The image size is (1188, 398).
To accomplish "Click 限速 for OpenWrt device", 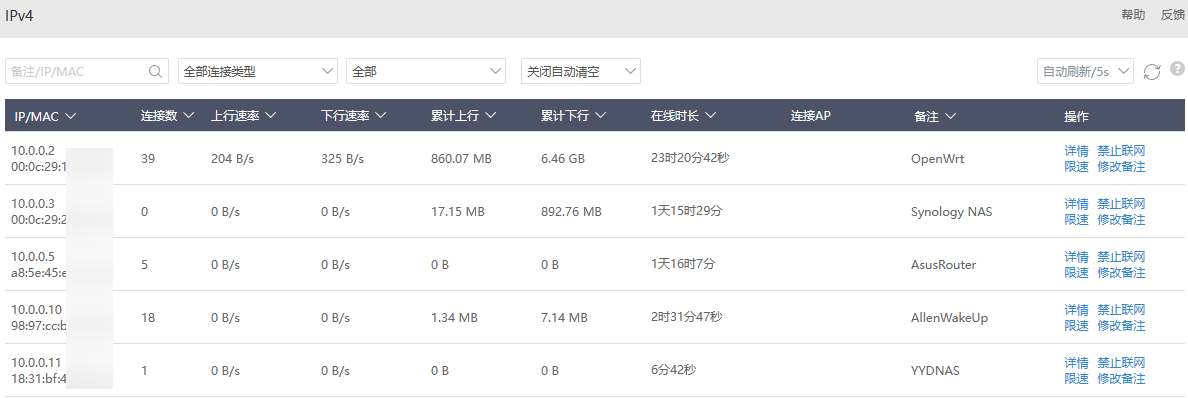I will coord(1077,166).
